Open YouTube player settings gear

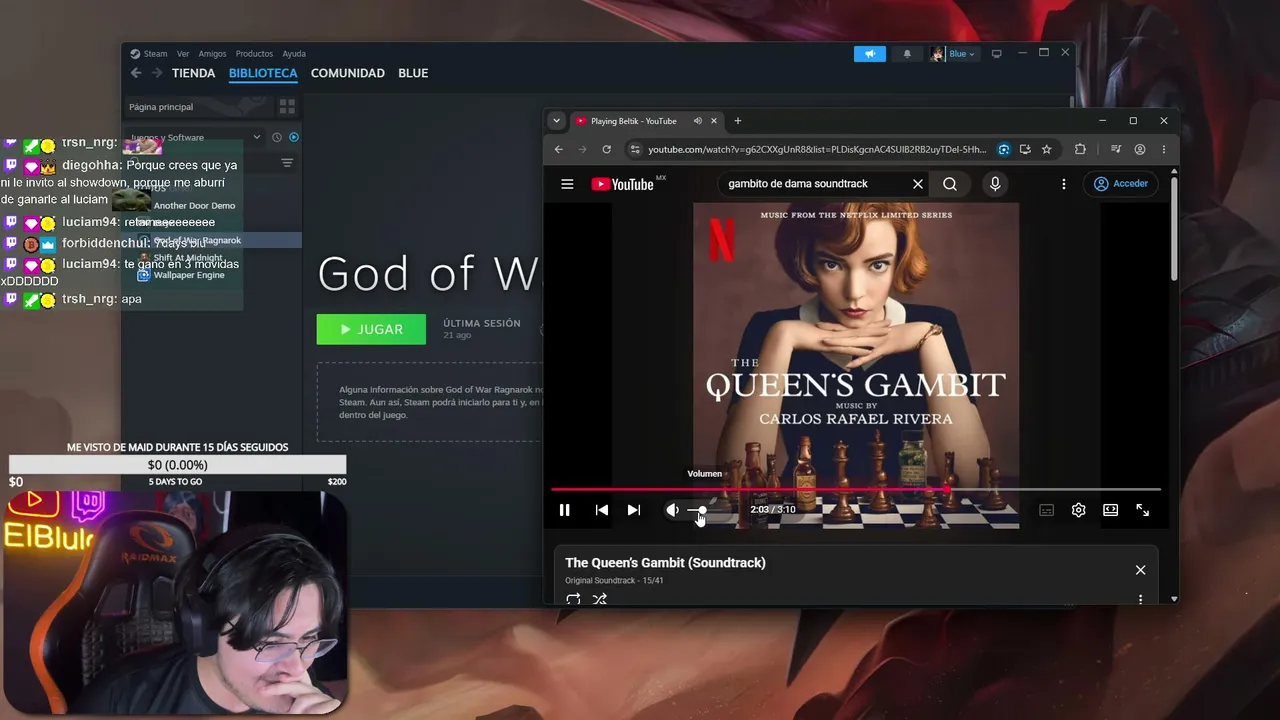1078,510
